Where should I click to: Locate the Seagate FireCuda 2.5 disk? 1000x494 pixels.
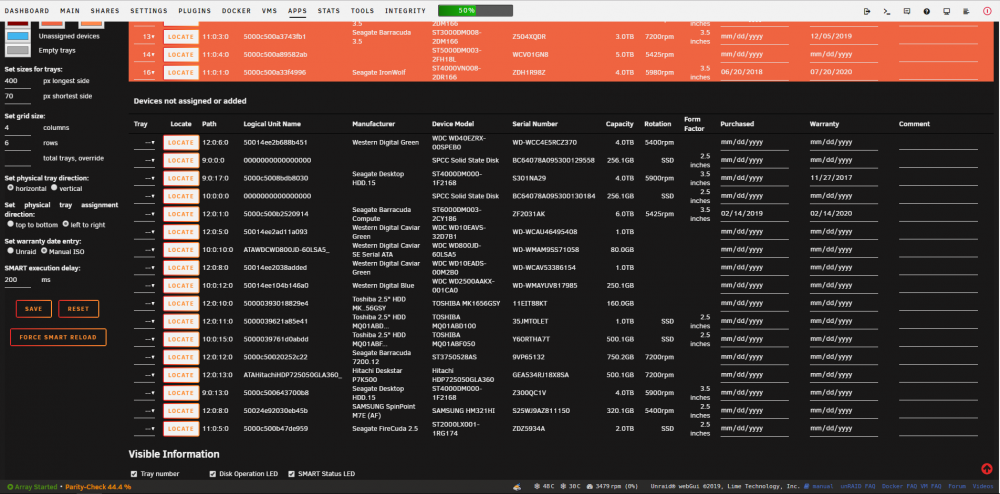click(x=181, y=428)
